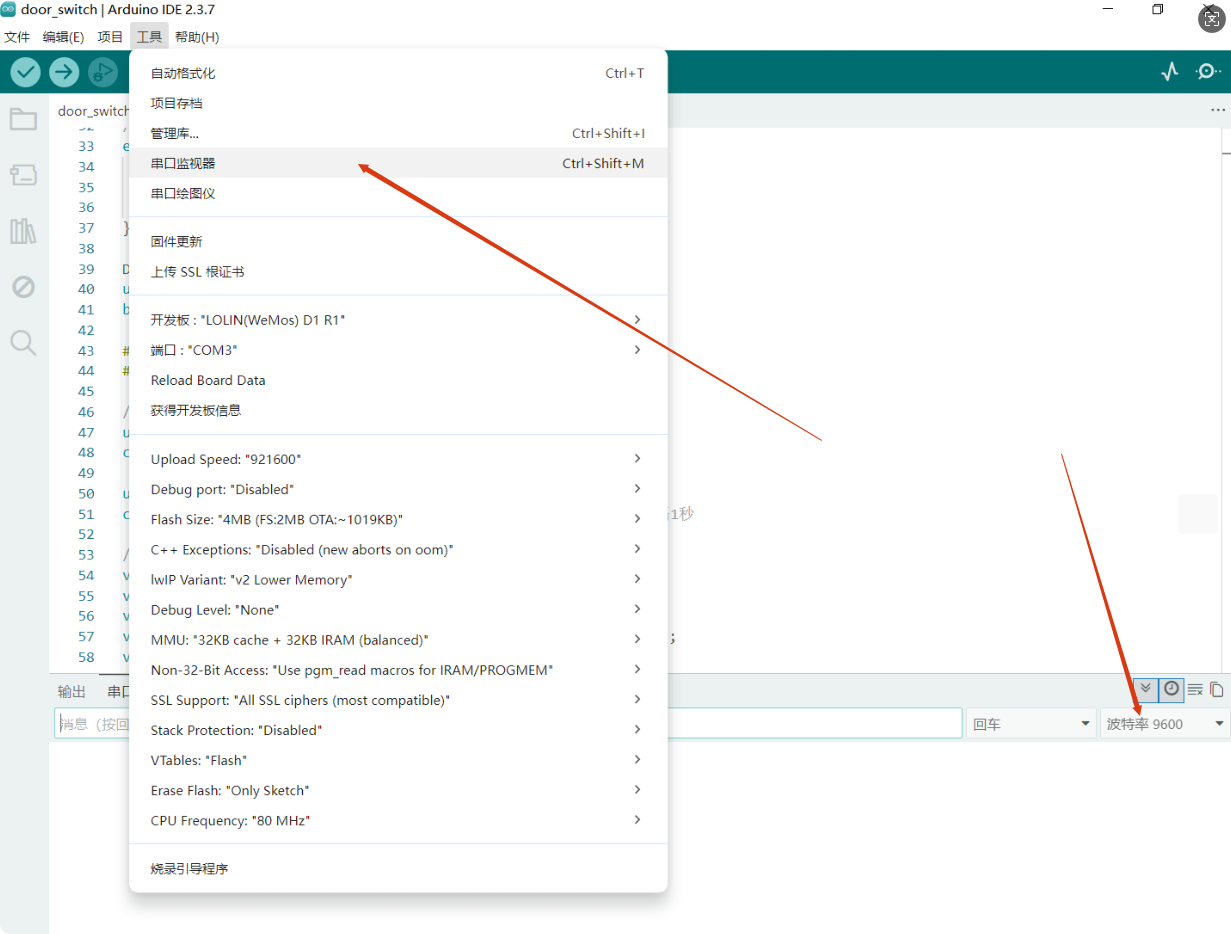The height and width of the screenshot is (934, 1231).
Task: Choose 固件更新 from the menu
Action: (x=398, y=241)
